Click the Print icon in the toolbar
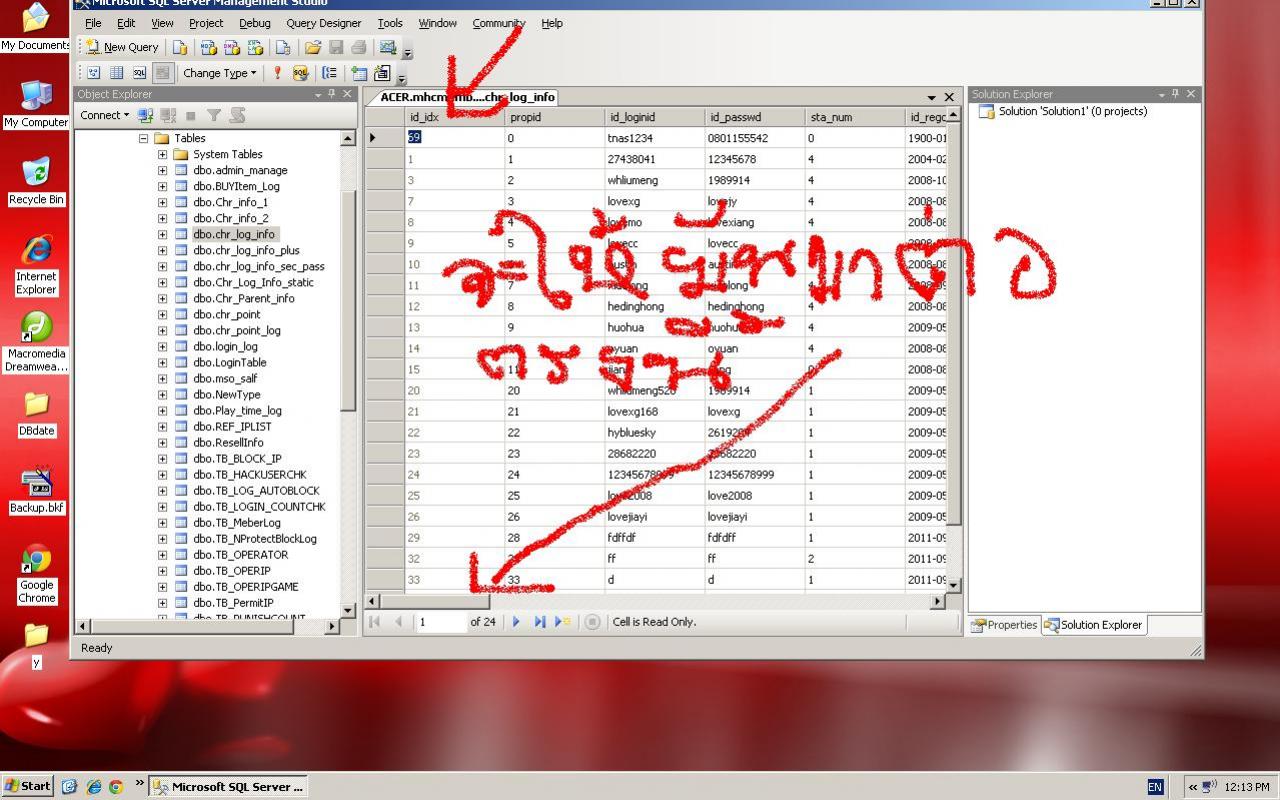 [359, 47]
